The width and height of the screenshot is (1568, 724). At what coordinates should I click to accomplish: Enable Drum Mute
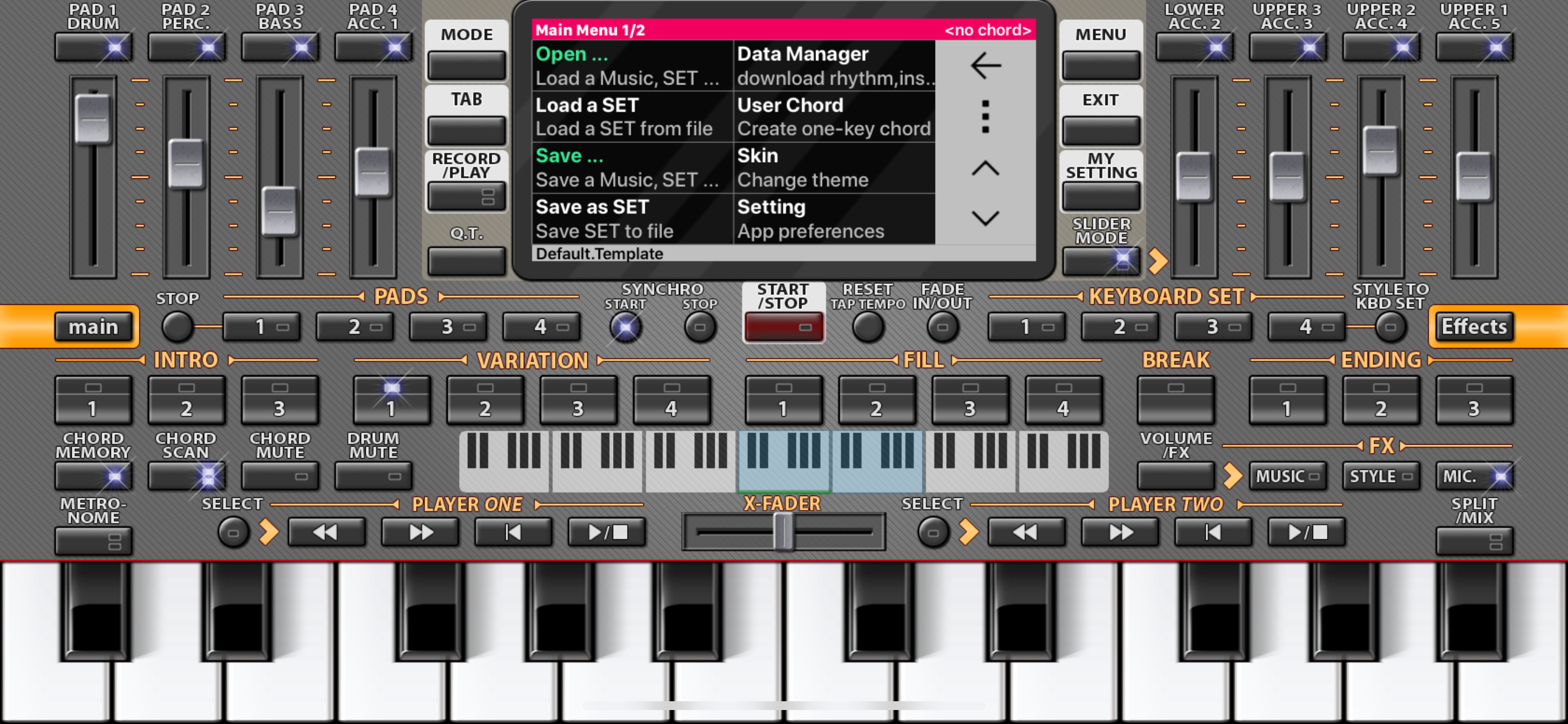(x=373, y=476)
